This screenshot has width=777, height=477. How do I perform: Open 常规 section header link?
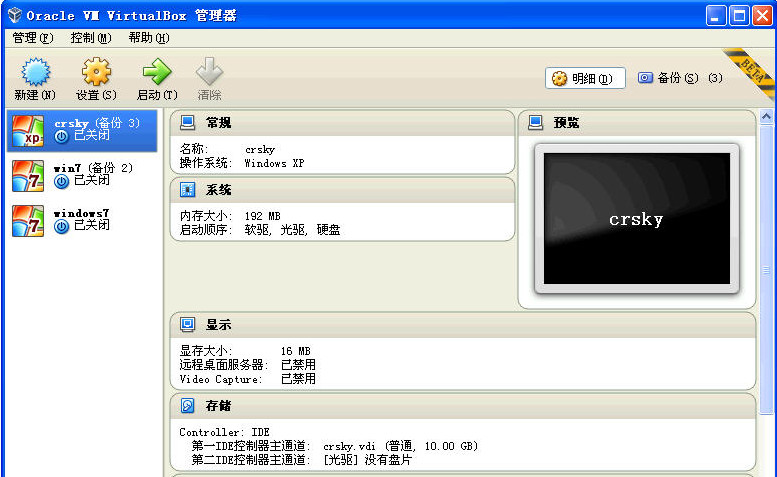(219, 123)
